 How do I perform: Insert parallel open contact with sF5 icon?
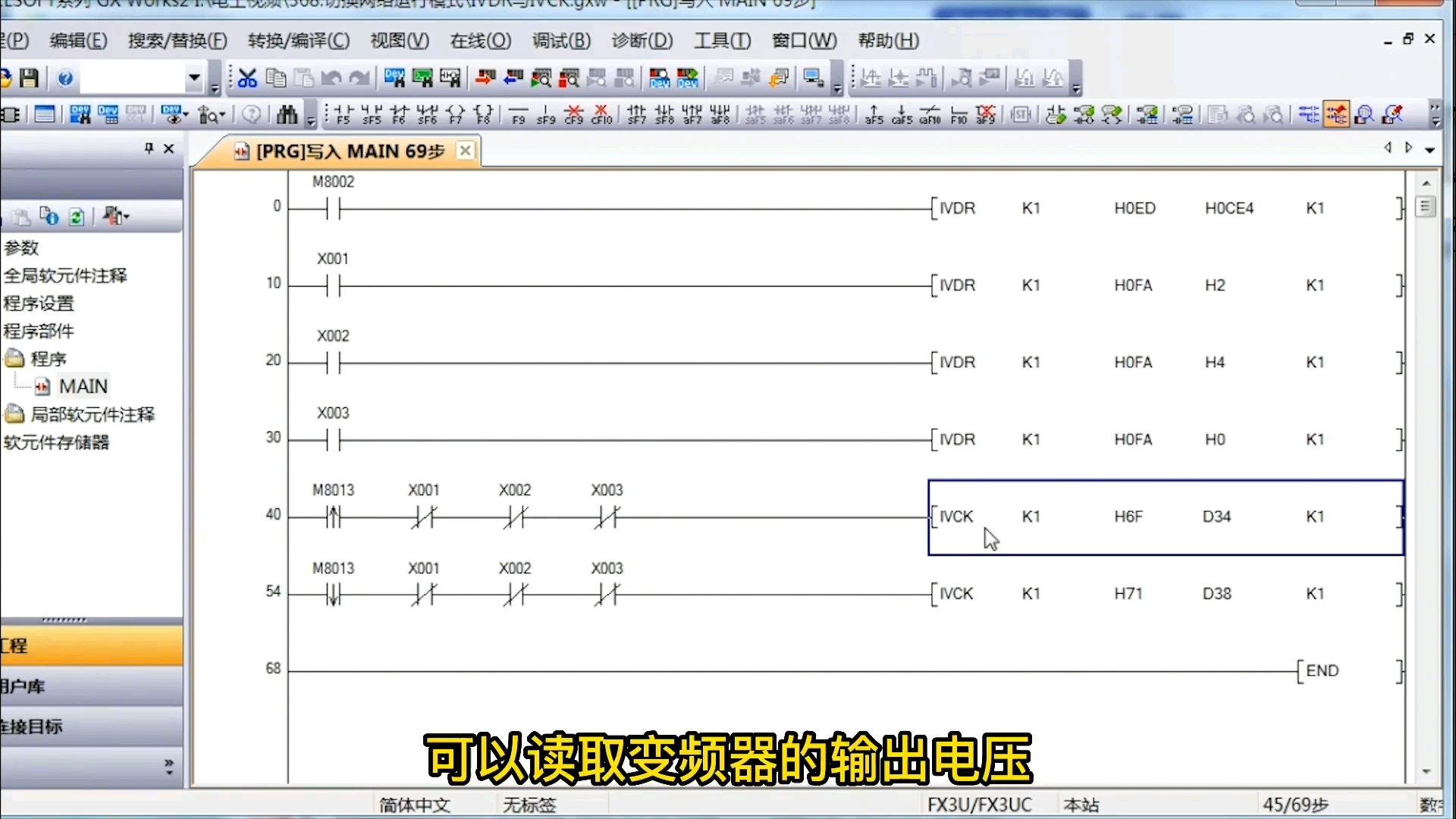372,115
